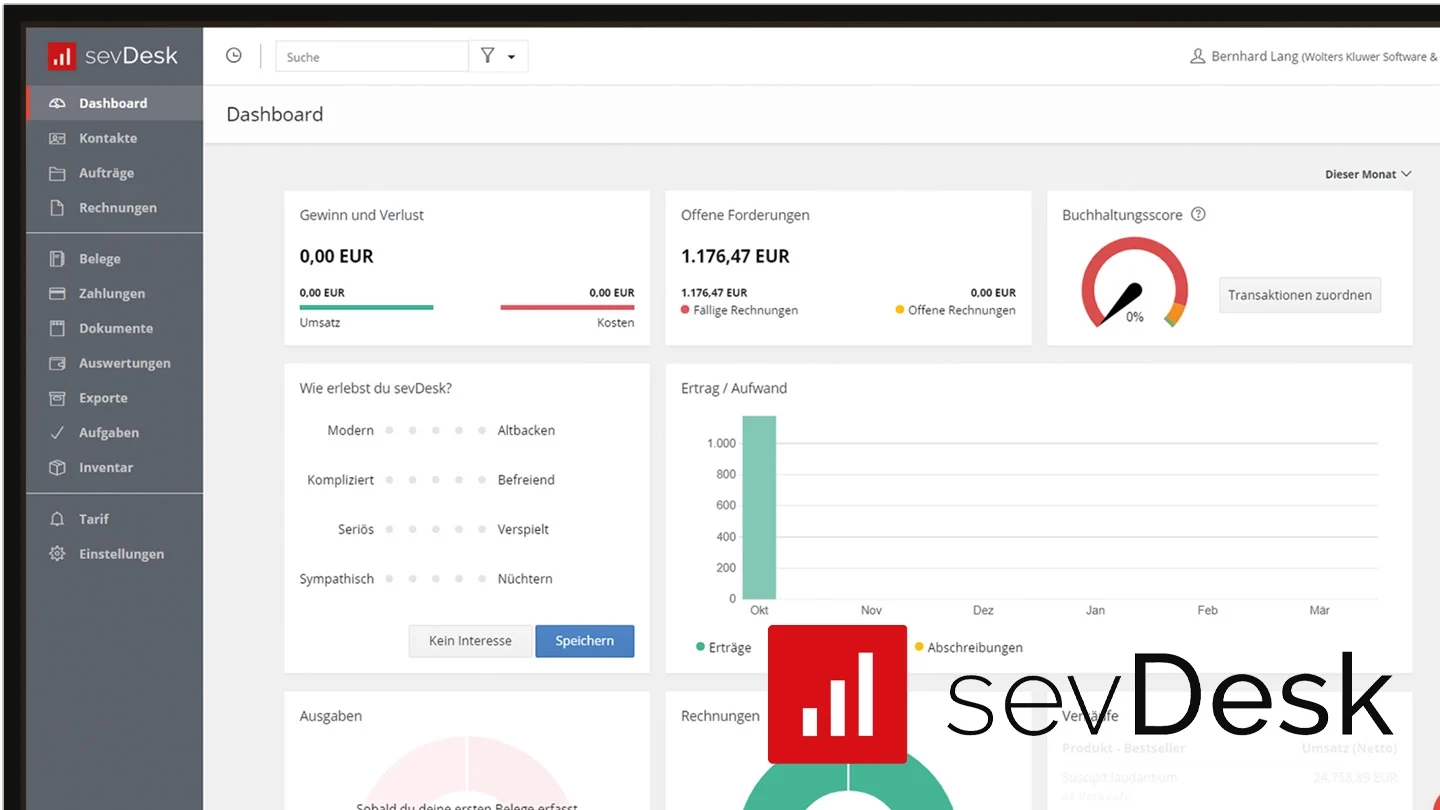Click the Belege receipt icon
Image resolution: width=1440 pixels, height=810 pixels.
pos(57,259)
